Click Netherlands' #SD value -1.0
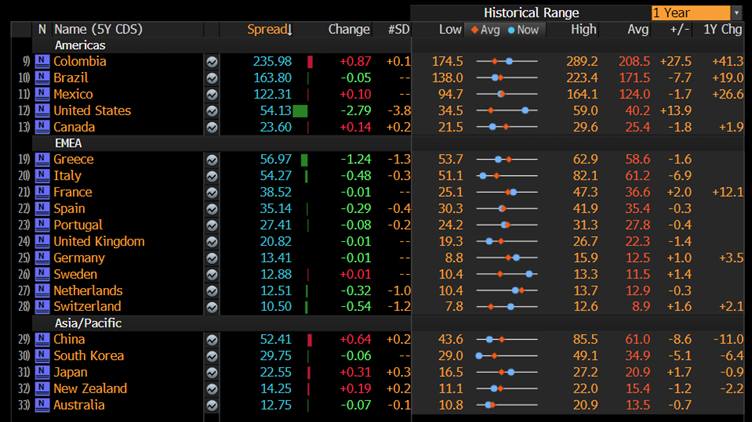This screenshot has height=422, width=752. click(399, 291)
